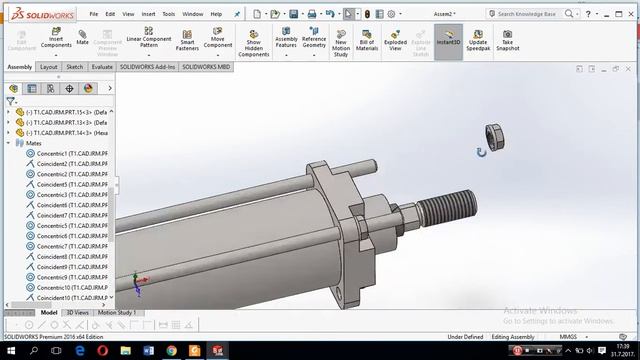Open the Tools menu
The height and width of the screenshot is (360, 640).
pos(169,14)
